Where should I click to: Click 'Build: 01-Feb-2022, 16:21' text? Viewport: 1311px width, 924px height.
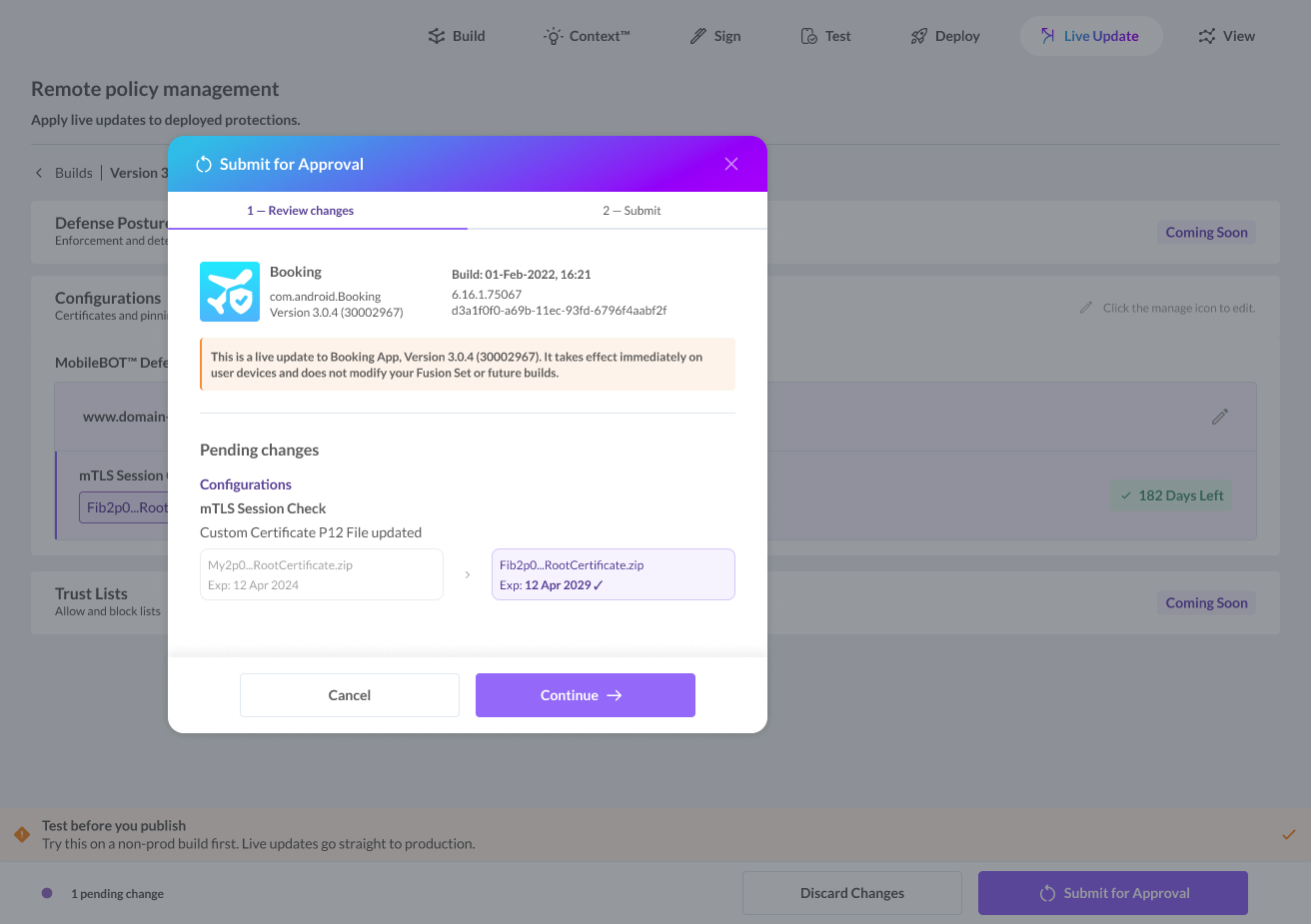coord(522,275)
